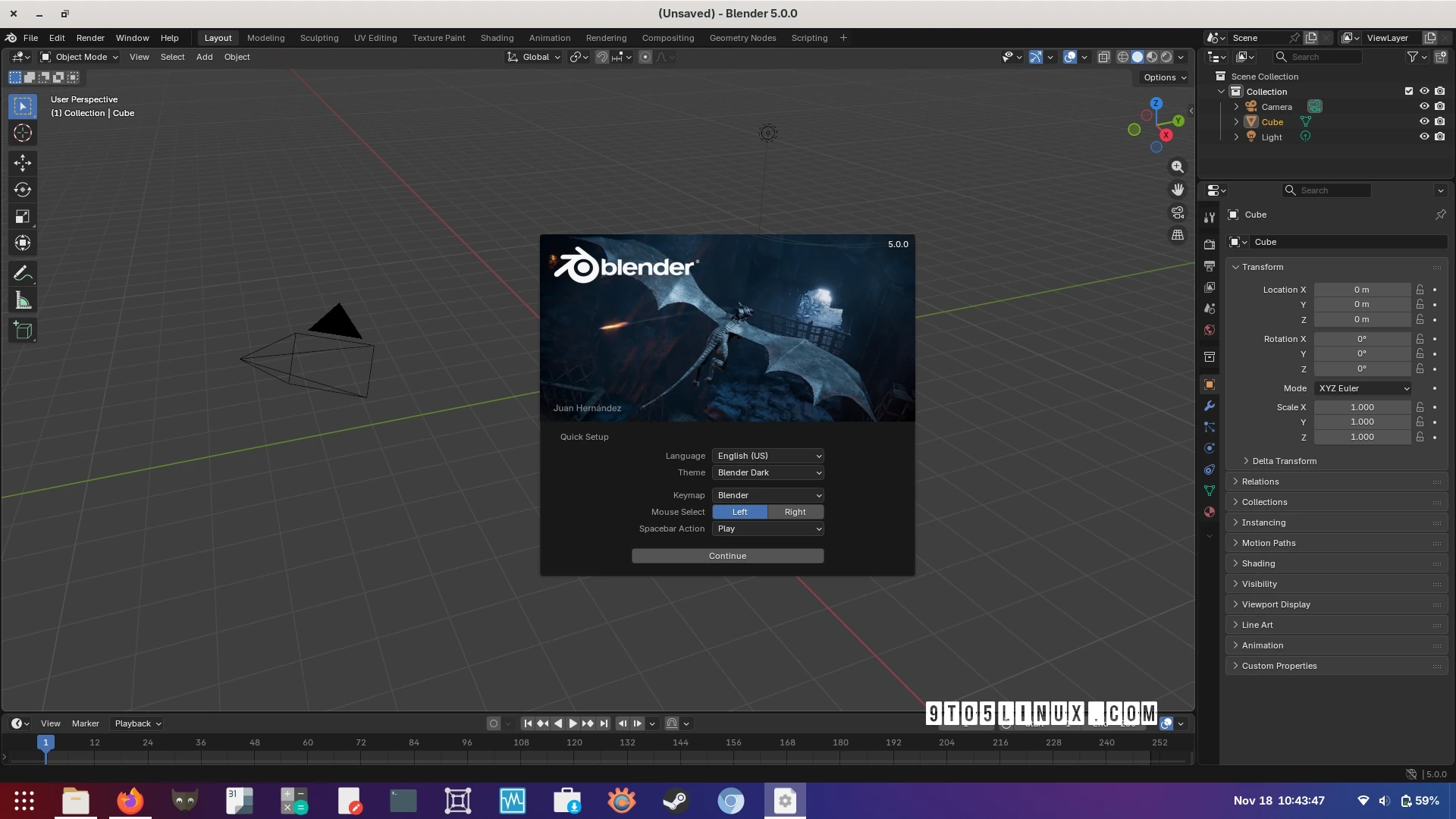Disable camera render visibility for Cube

point(1441,121)
